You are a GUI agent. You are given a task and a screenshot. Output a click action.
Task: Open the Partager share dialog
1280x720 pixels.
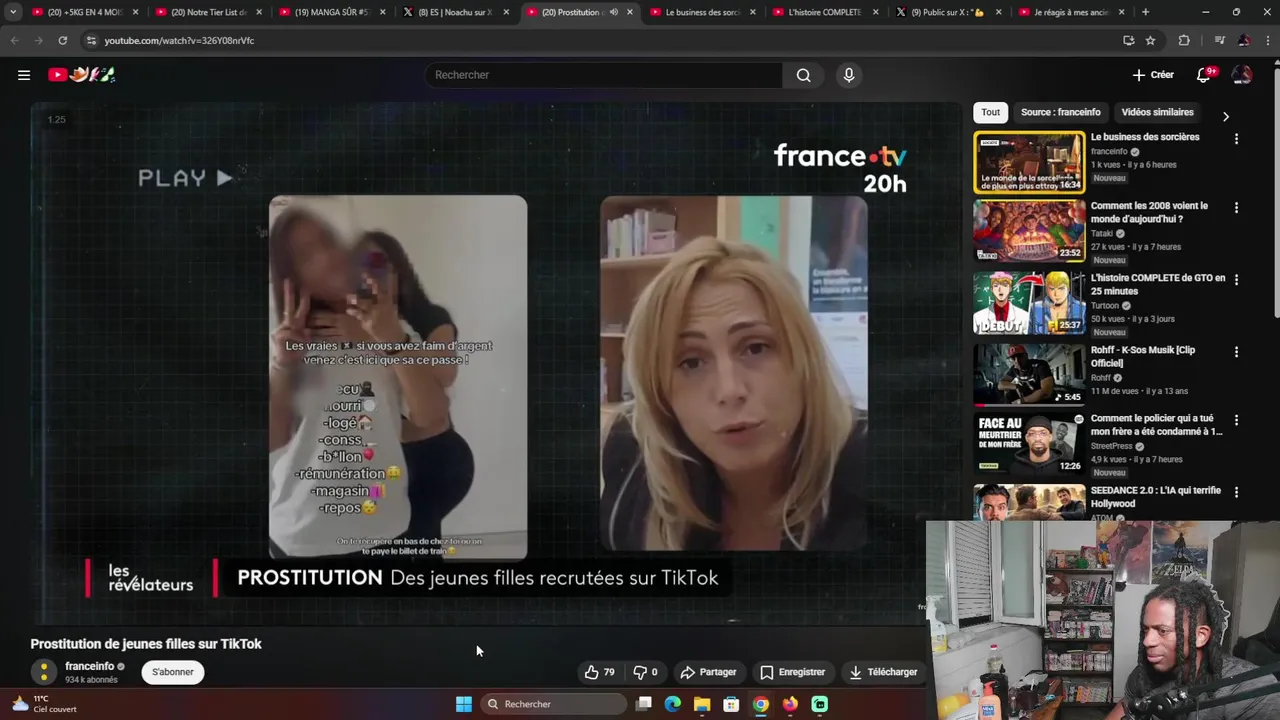pos(708,672)
